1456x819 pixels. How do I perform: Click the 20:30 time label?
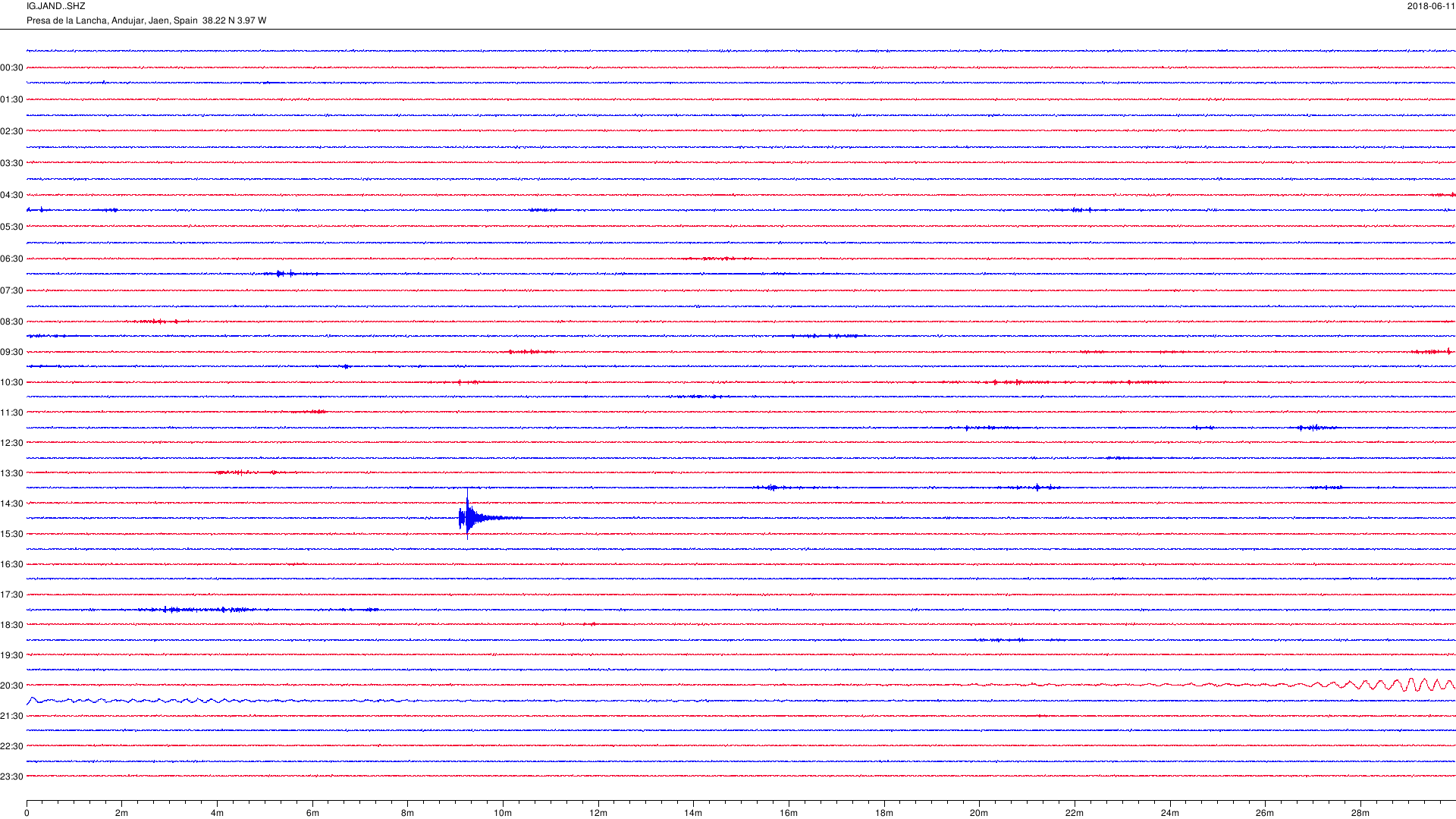[x=11, y=686]
